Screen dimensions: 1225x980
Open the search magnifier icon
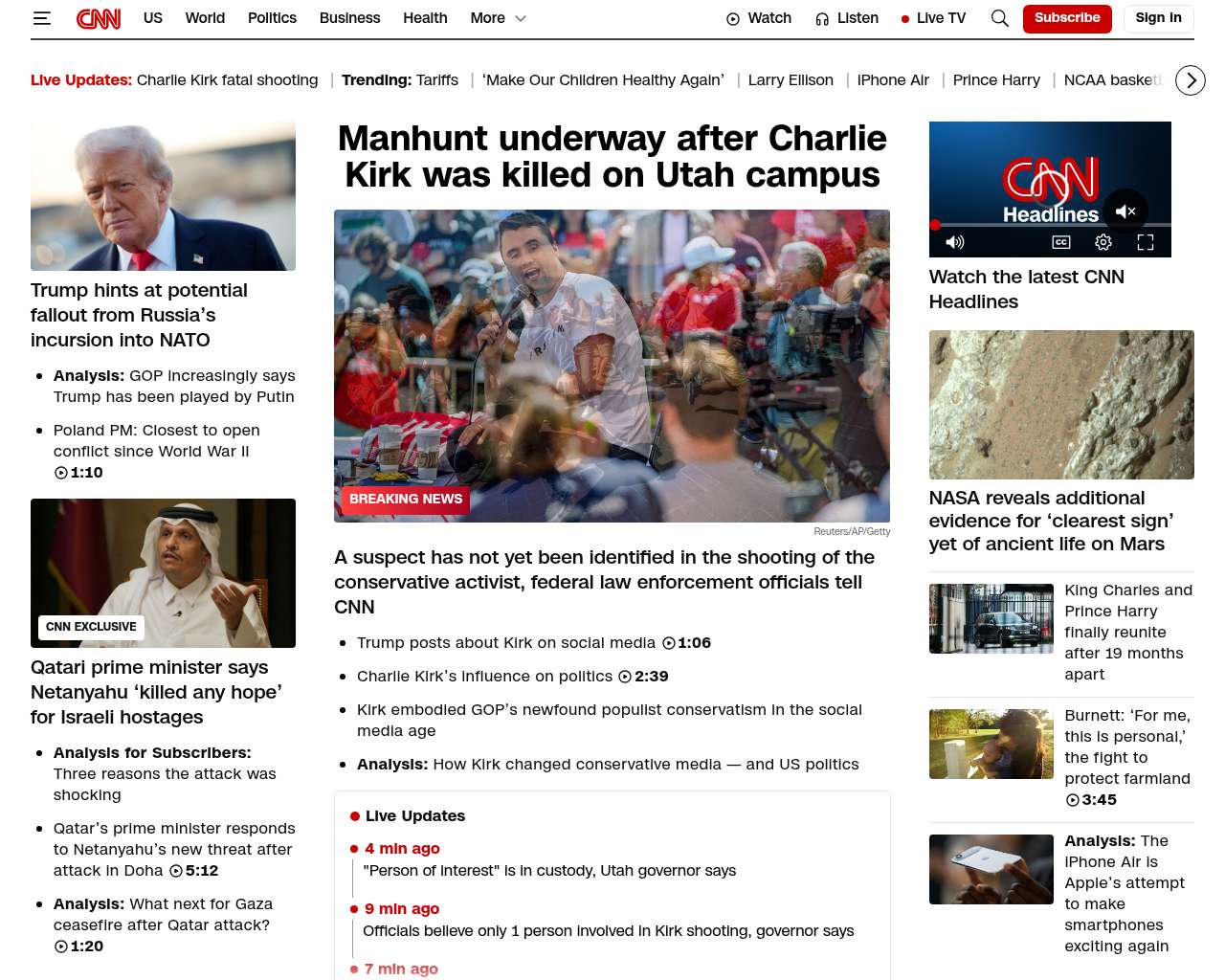pos(1000,18)
